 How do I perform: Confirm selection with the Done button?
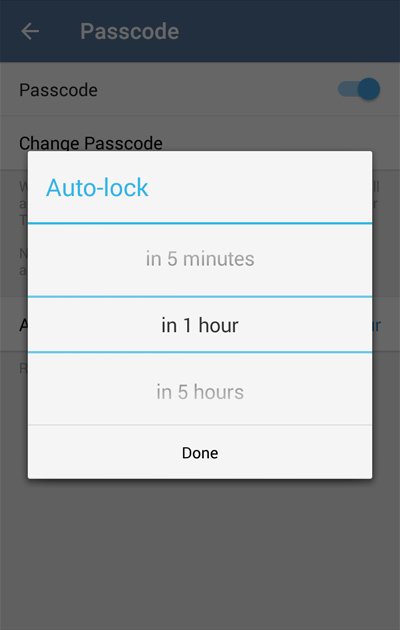click(x=200, y=453)
